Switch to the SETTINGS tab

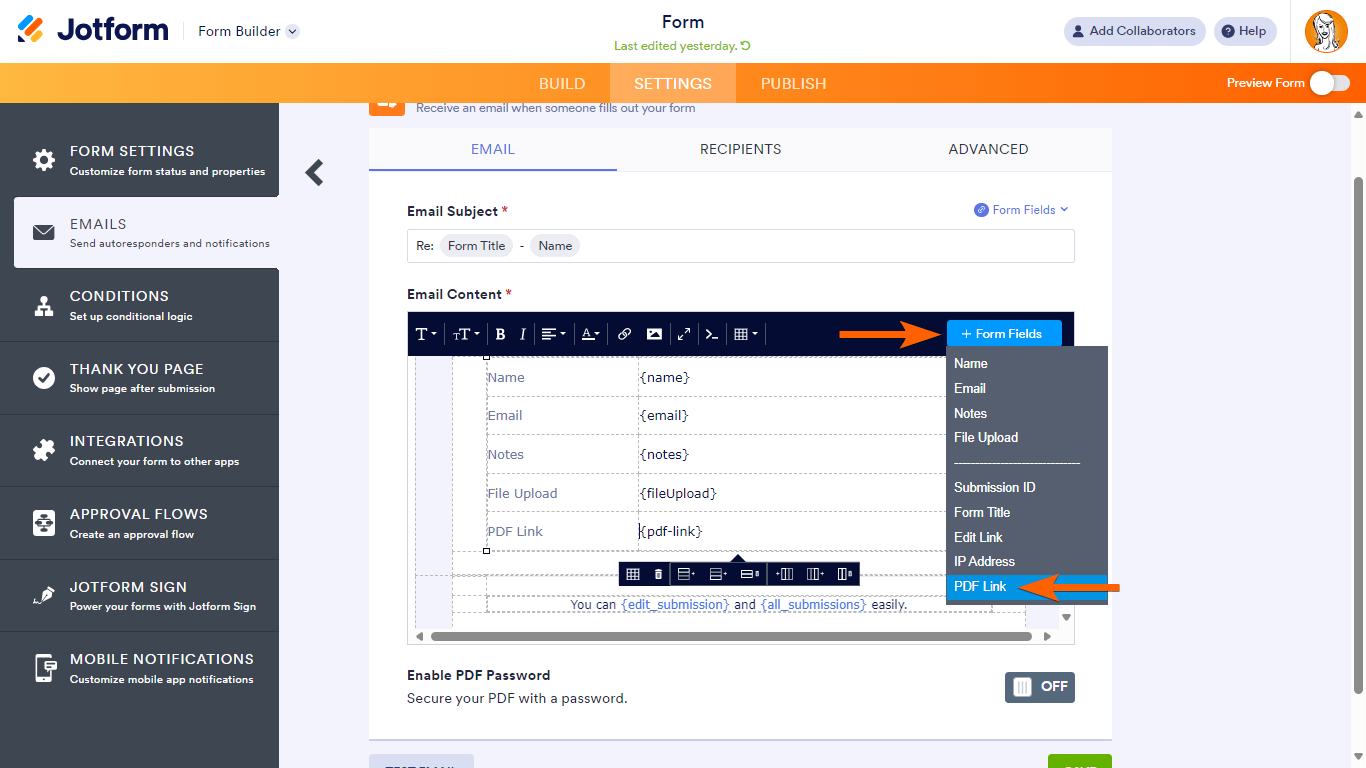click(x=673, y=84)
